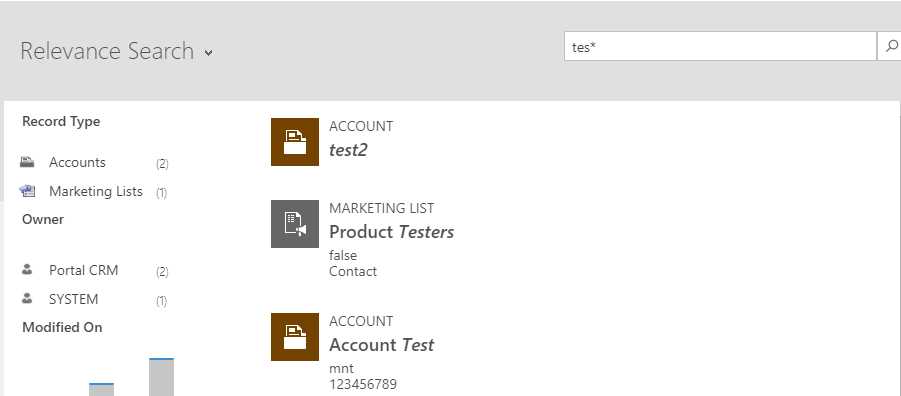
Task: Click the Portal CRM owner person icon
Action: coord(27,270)
